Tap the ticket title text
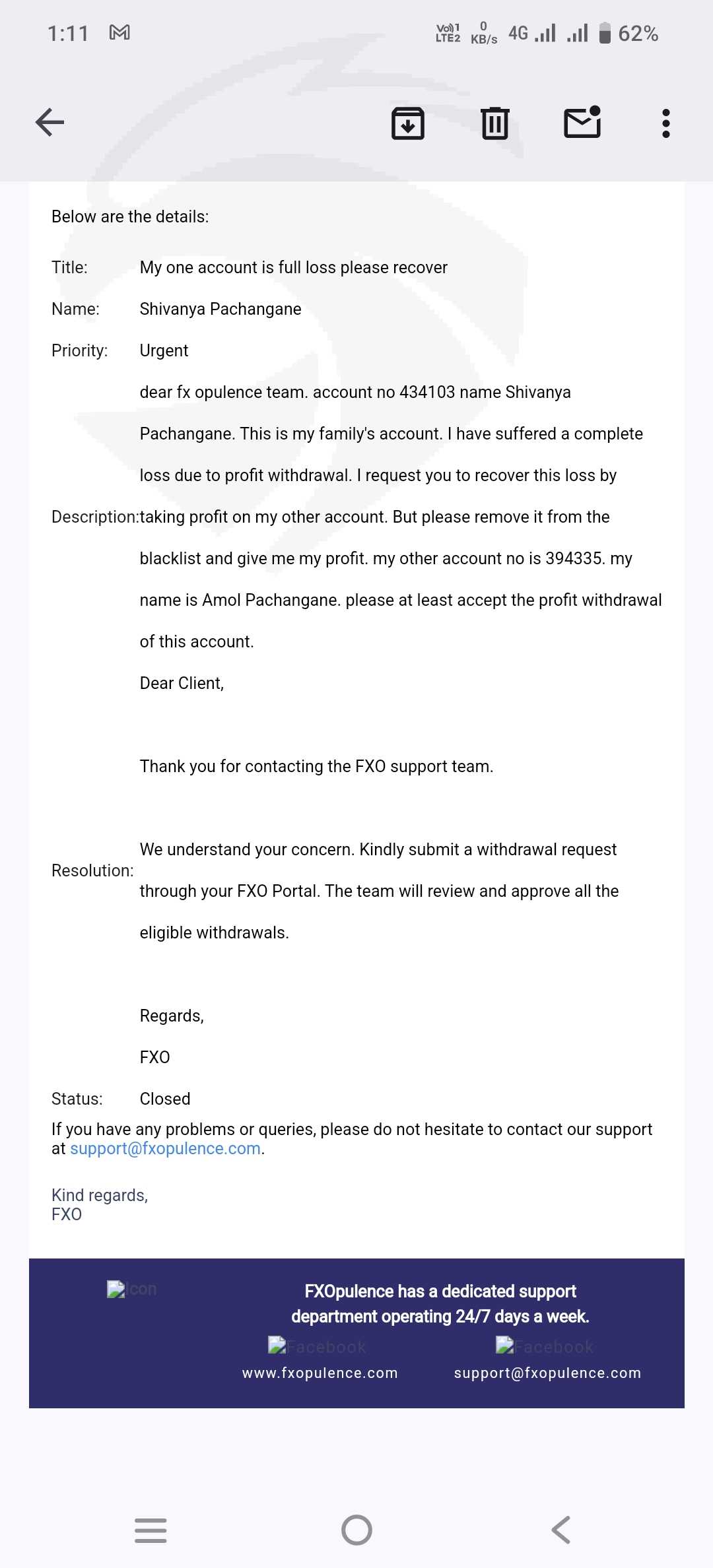Screen dimensions: 713x1568 (x=293, y=267)
